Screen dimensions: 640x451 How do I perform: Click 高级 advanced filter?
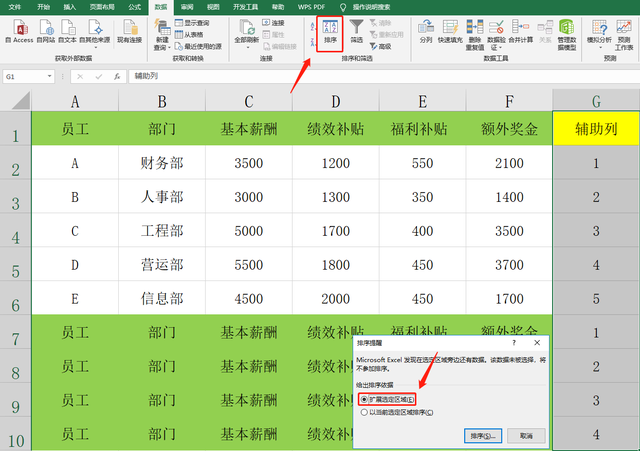click(x=380, y=47)
